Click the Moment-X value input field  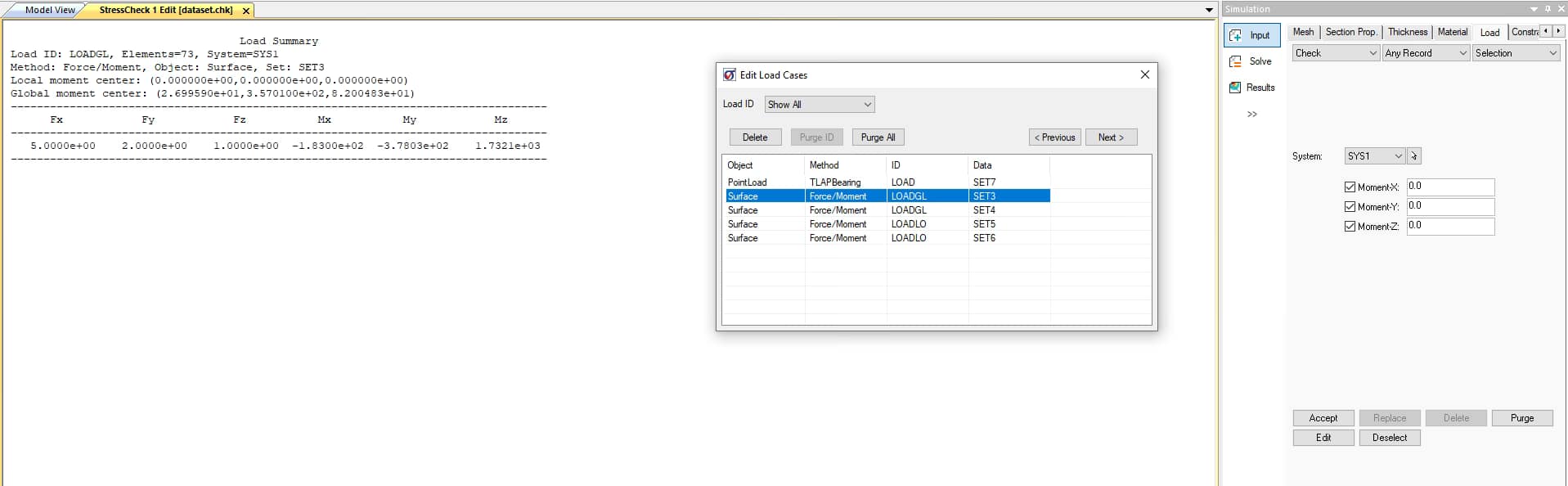(x=1449, y=187)
